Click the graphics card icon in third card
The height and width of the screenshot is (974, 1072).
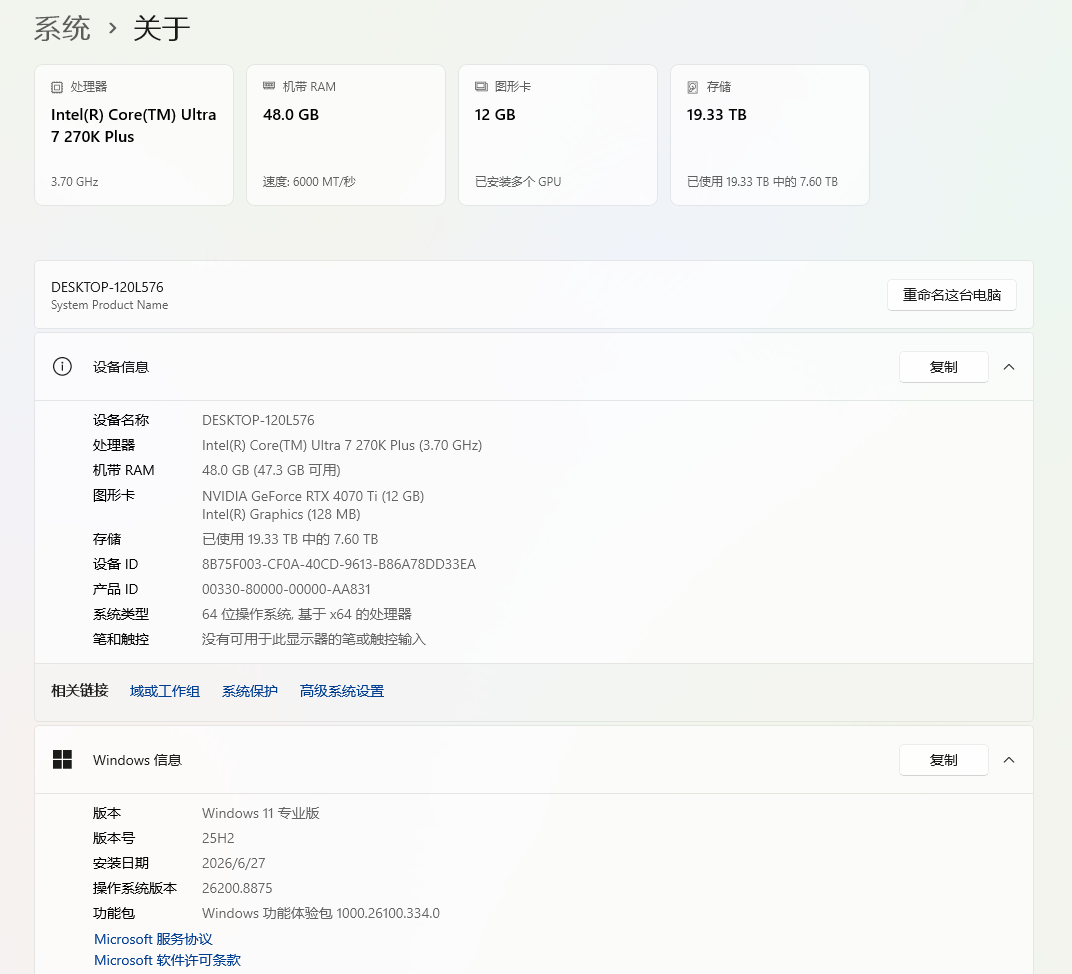[x=481, y=86]
